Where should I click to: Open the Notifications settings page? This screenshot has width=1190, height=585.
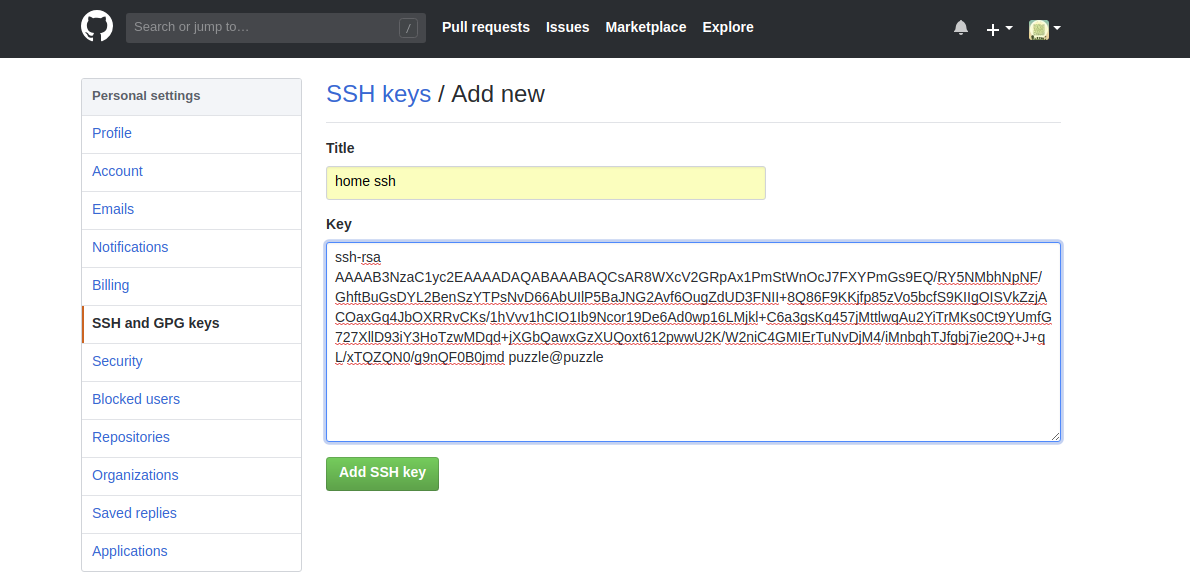[130, 247]
